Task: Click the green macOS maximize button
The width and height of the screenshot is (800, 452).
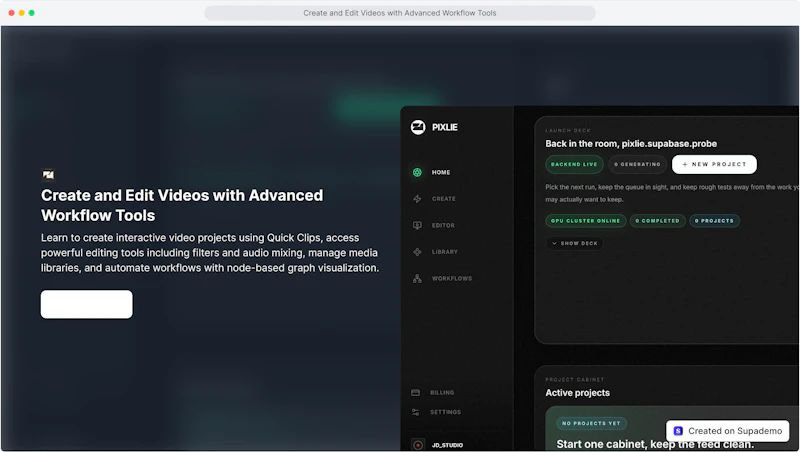Action: click(x=32, y=13)
